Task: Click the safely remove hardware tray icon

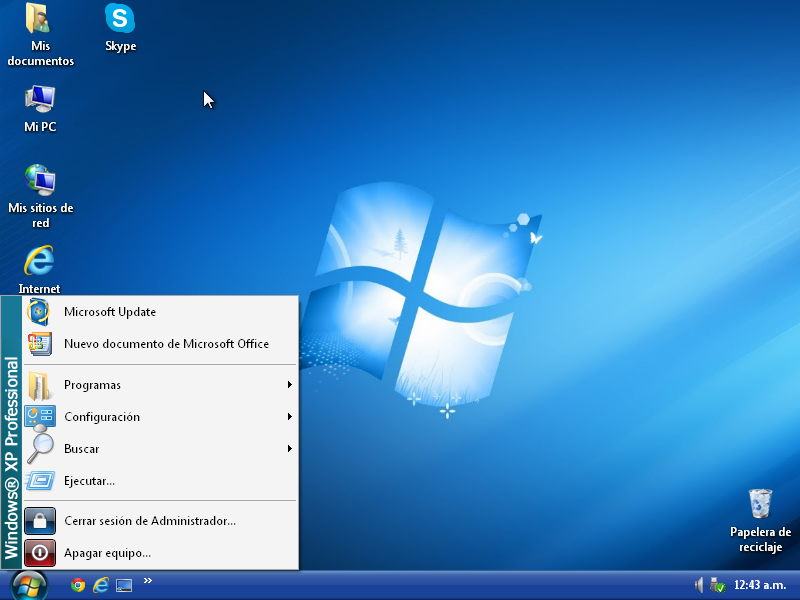Action: coord(718,585)
